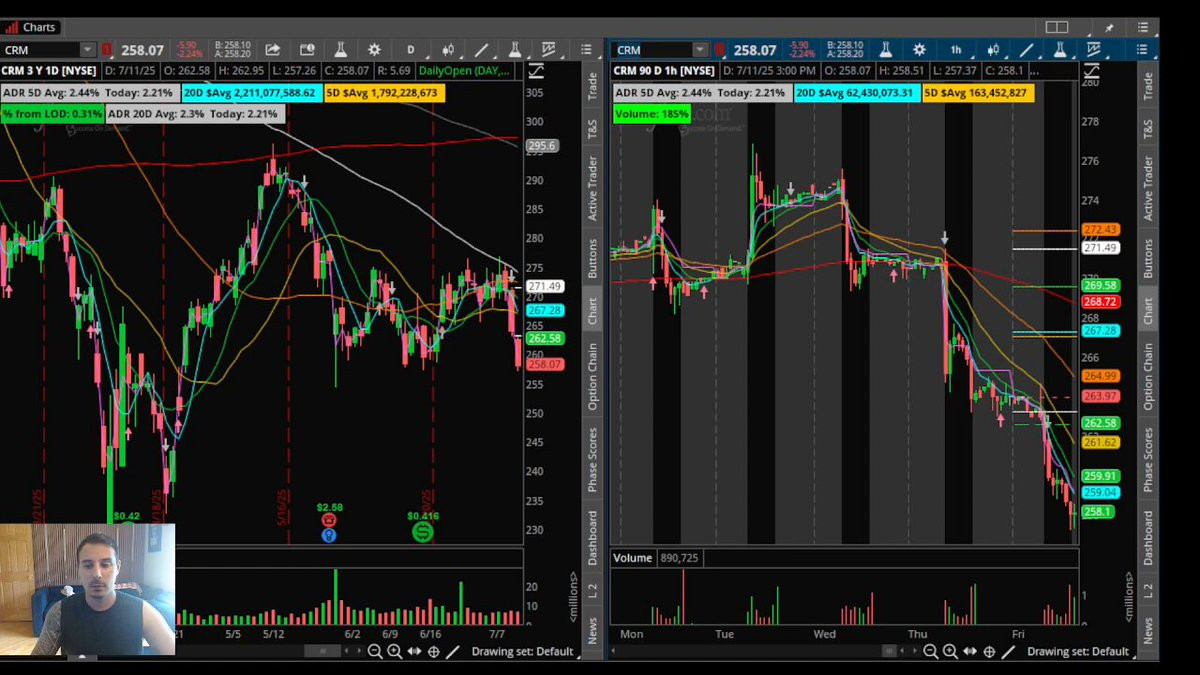1200x675 pixels.
Task: Expand the left chart symbol dropdown arrow
Action: pyautogui.click(x=88, y=50)
